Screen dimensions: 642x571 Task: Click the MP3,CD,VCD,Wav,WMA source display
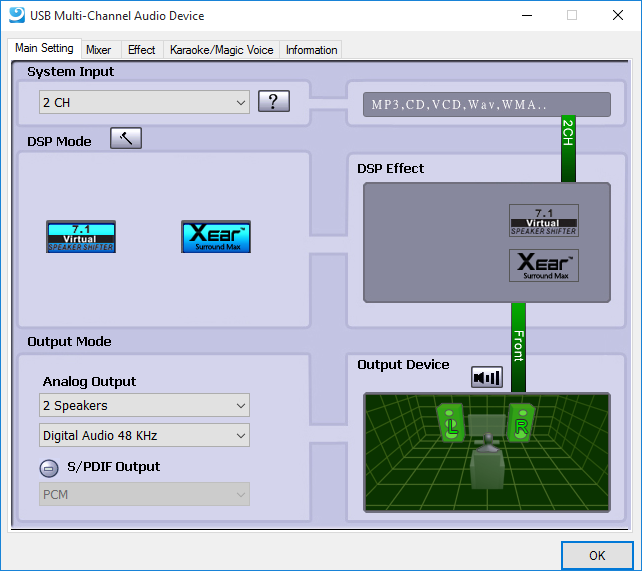click(x=478, y=105)
